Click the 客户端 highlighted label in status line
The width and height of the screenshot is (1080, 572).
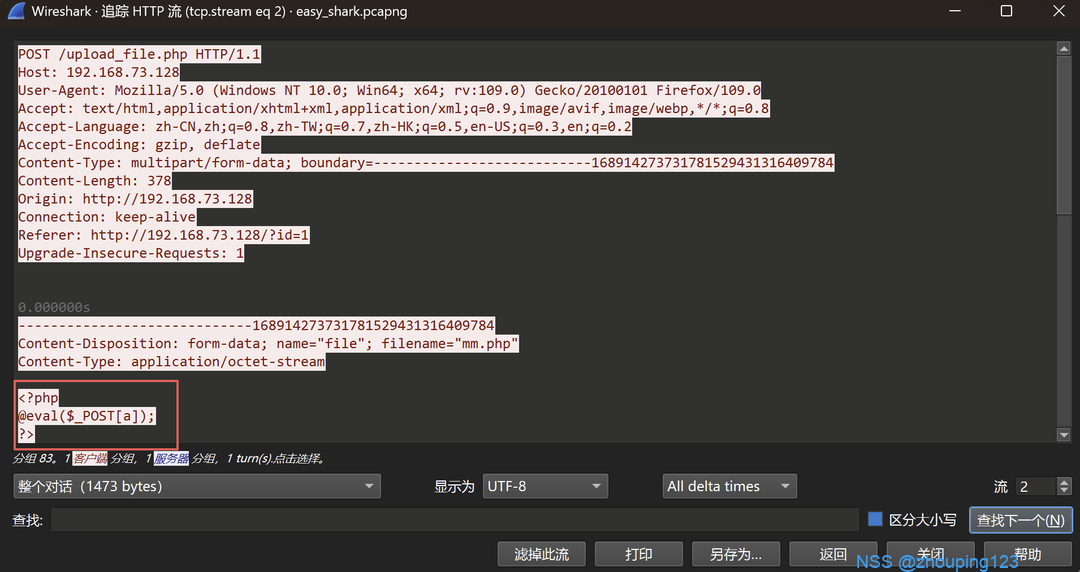tap(90, 459)
